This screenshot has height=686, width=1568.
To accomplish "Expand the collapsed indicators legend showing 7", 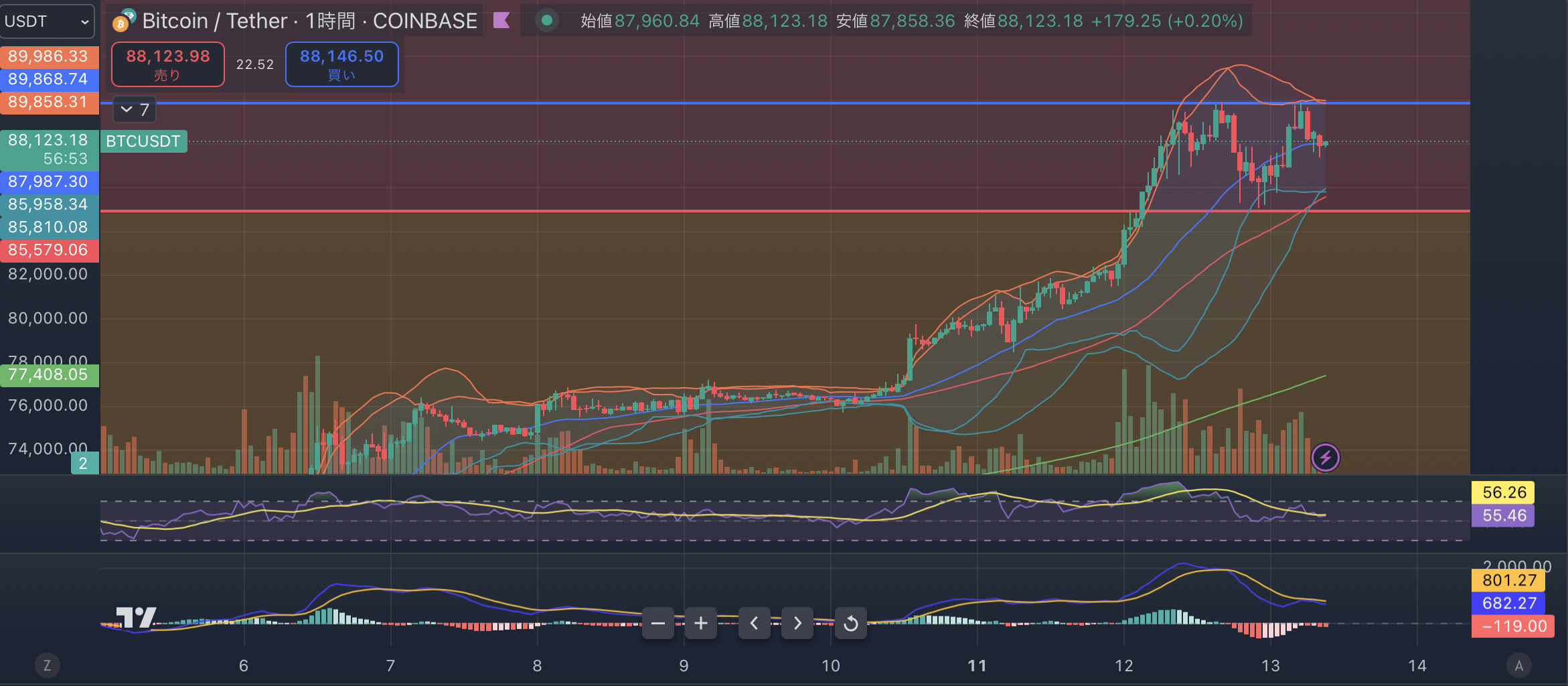I will [135, 110].
